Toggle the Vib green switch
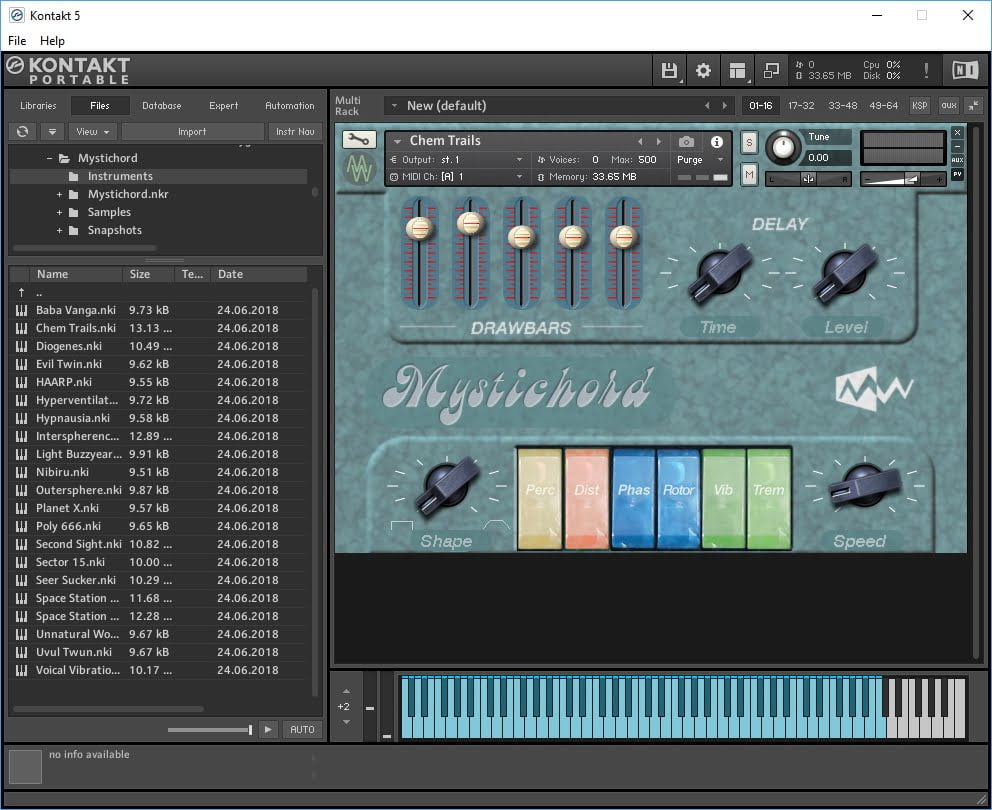992x810 pixels. 724,498
